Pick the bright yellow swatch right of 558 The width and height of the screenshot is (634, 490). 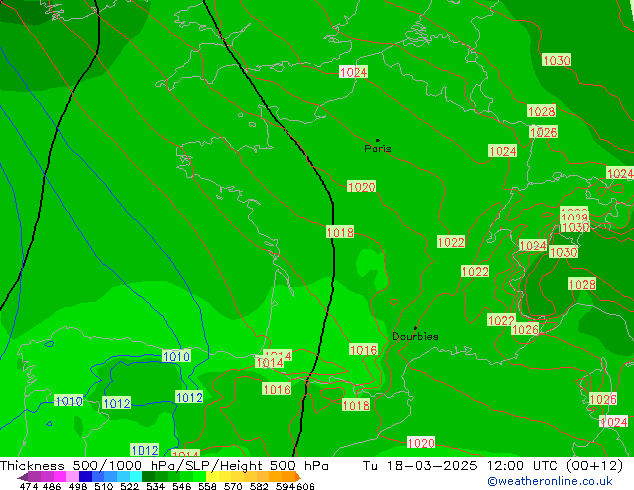click(x=212, y=477)
